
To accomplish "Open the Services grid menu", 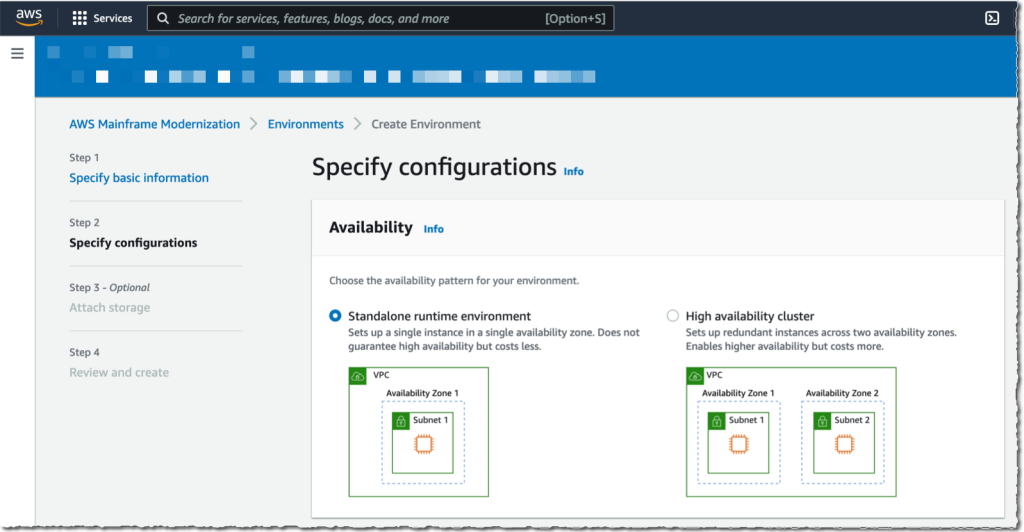I will tap(79, 18).
